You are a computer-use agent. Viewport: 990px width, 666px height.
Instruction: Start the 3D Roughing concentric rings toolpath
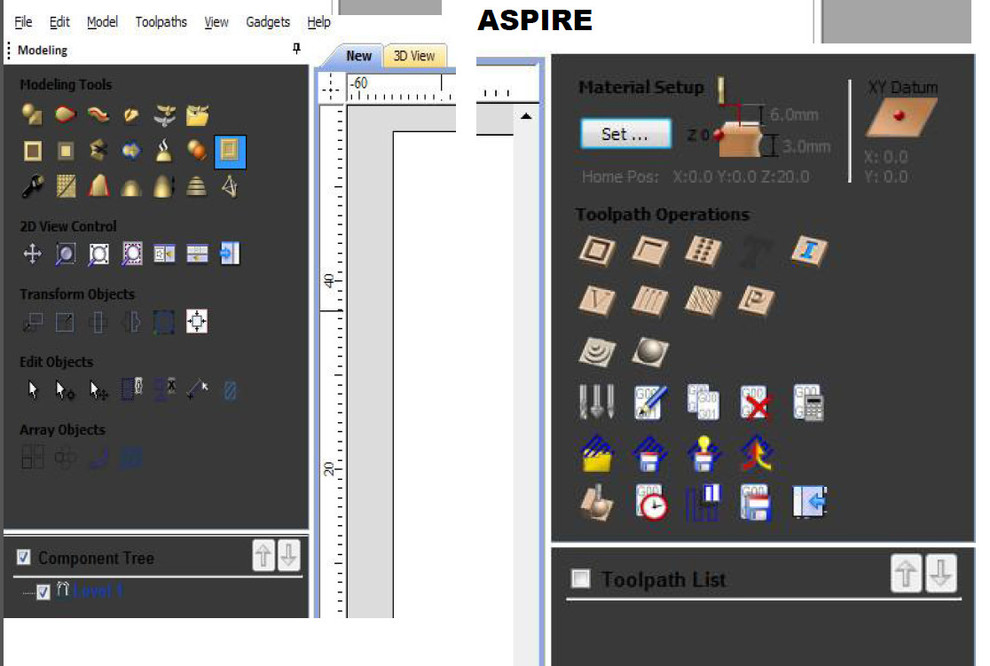pyautogui.click(x=597, y=352)
